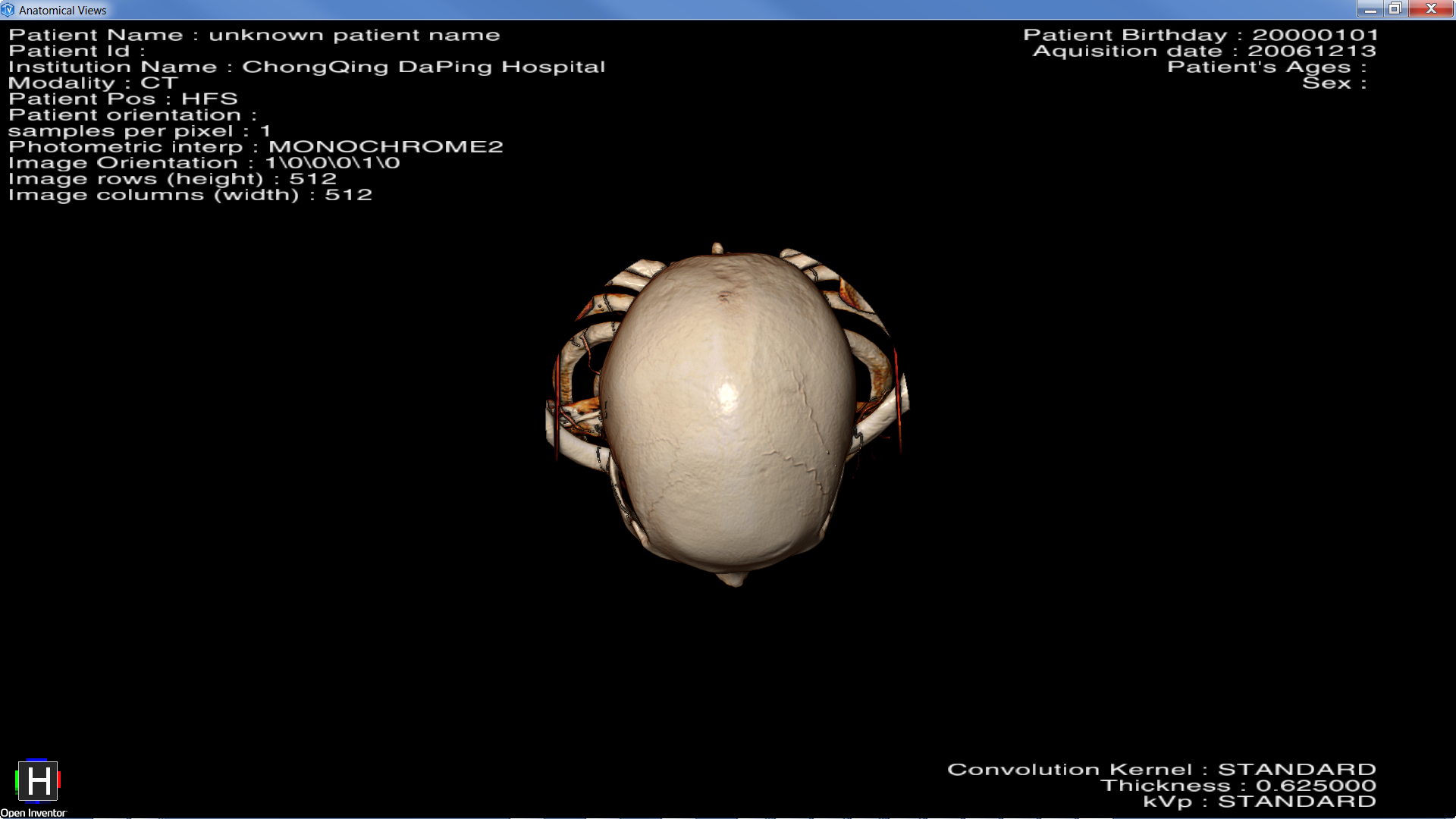Click the center of the 3D skull rendering
The width and height of the screenshot is (1456, 819).
coord(728,413)
